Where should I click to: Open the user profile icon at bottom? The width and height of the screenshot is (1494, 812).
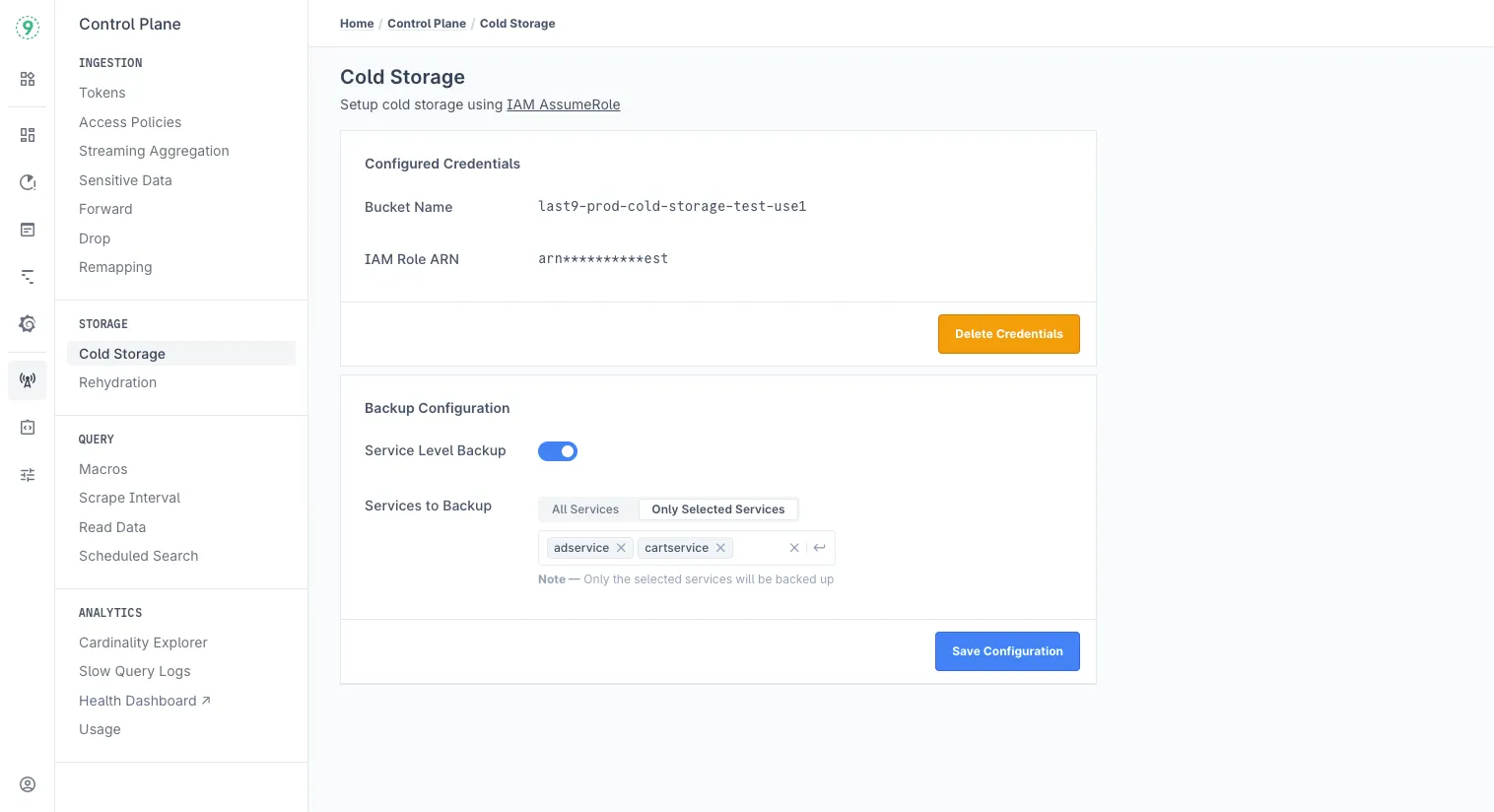point(28,784)
